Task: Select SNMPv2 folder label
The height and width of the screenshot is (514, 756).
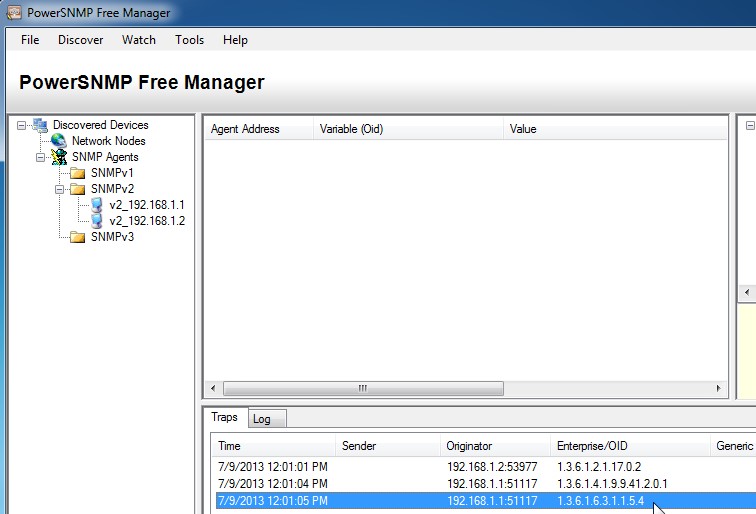Action: 112,189
